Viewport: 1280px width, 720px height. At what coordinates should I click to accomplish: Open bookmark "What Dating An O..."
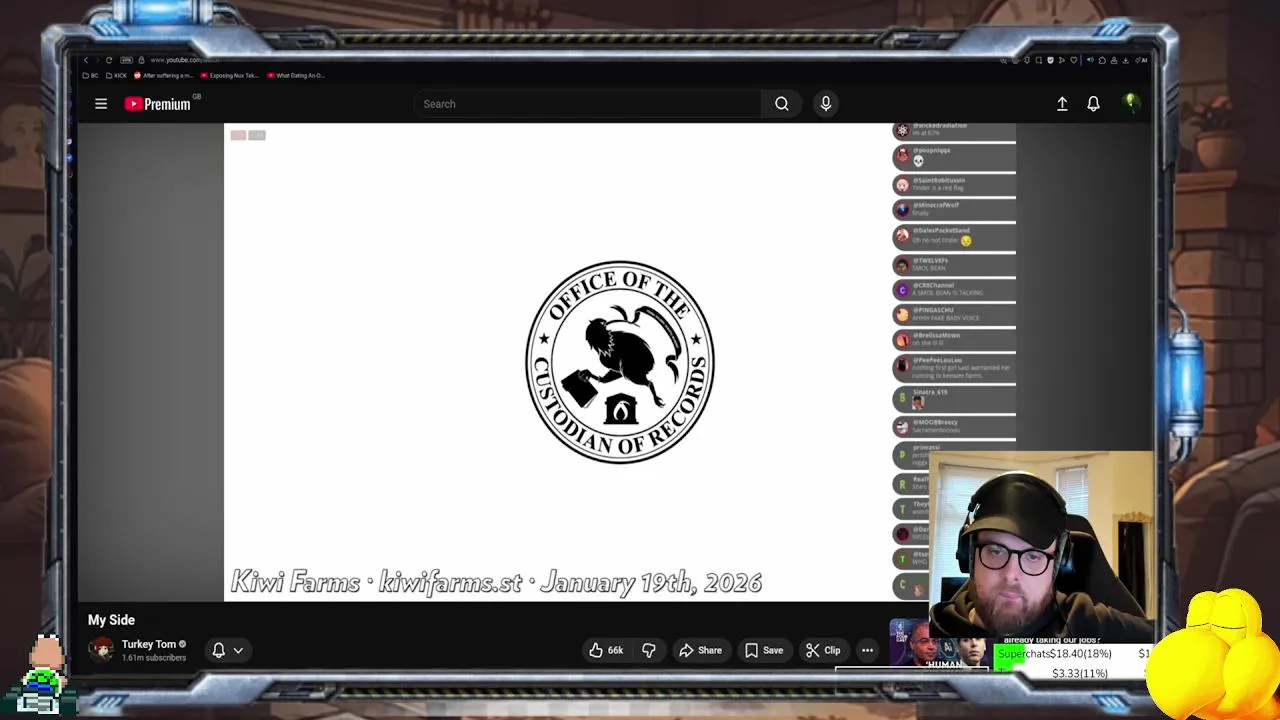(x=296, y=75)
